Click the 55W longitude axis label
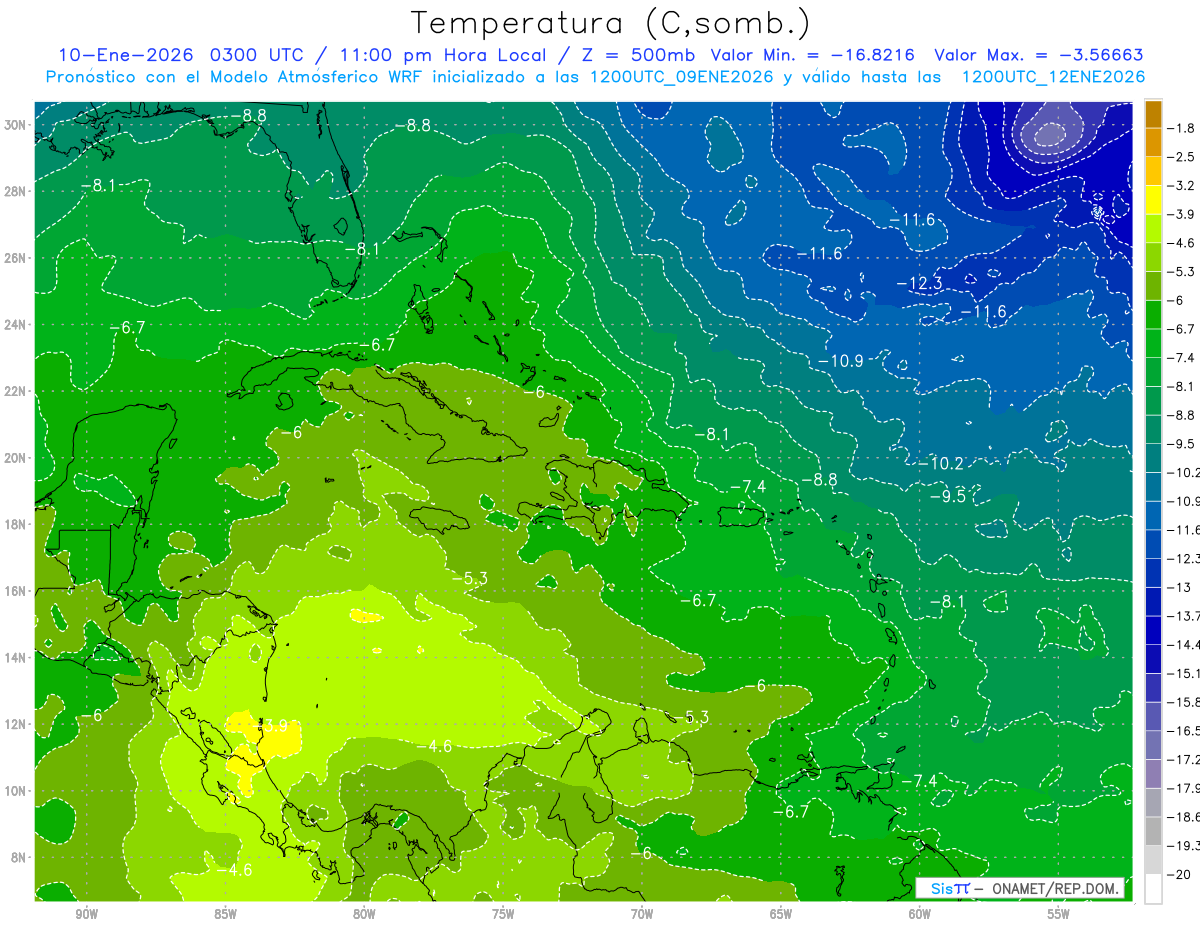 [x=1059, y=914]
